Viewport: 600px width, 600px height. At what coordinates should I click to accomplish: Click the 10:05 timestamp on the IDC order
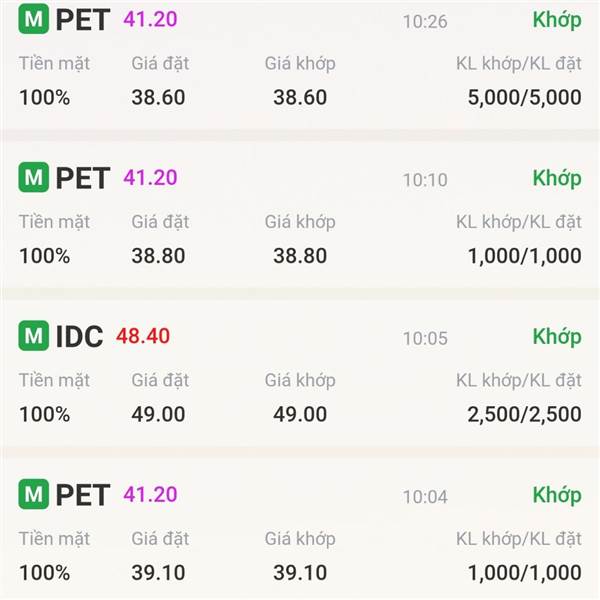pos(425,338)
